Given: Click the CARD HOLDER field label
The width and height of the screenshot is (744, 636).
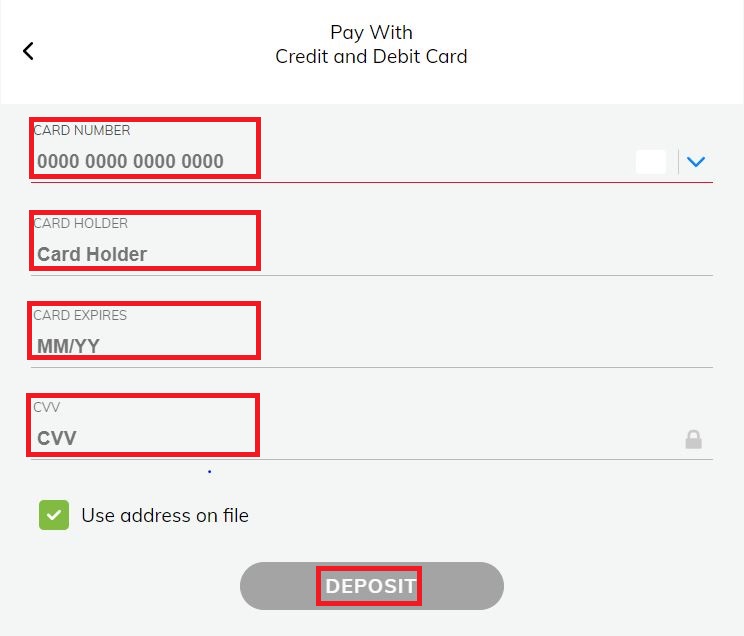Looking at the screenshot, I should tap(81, 224).
